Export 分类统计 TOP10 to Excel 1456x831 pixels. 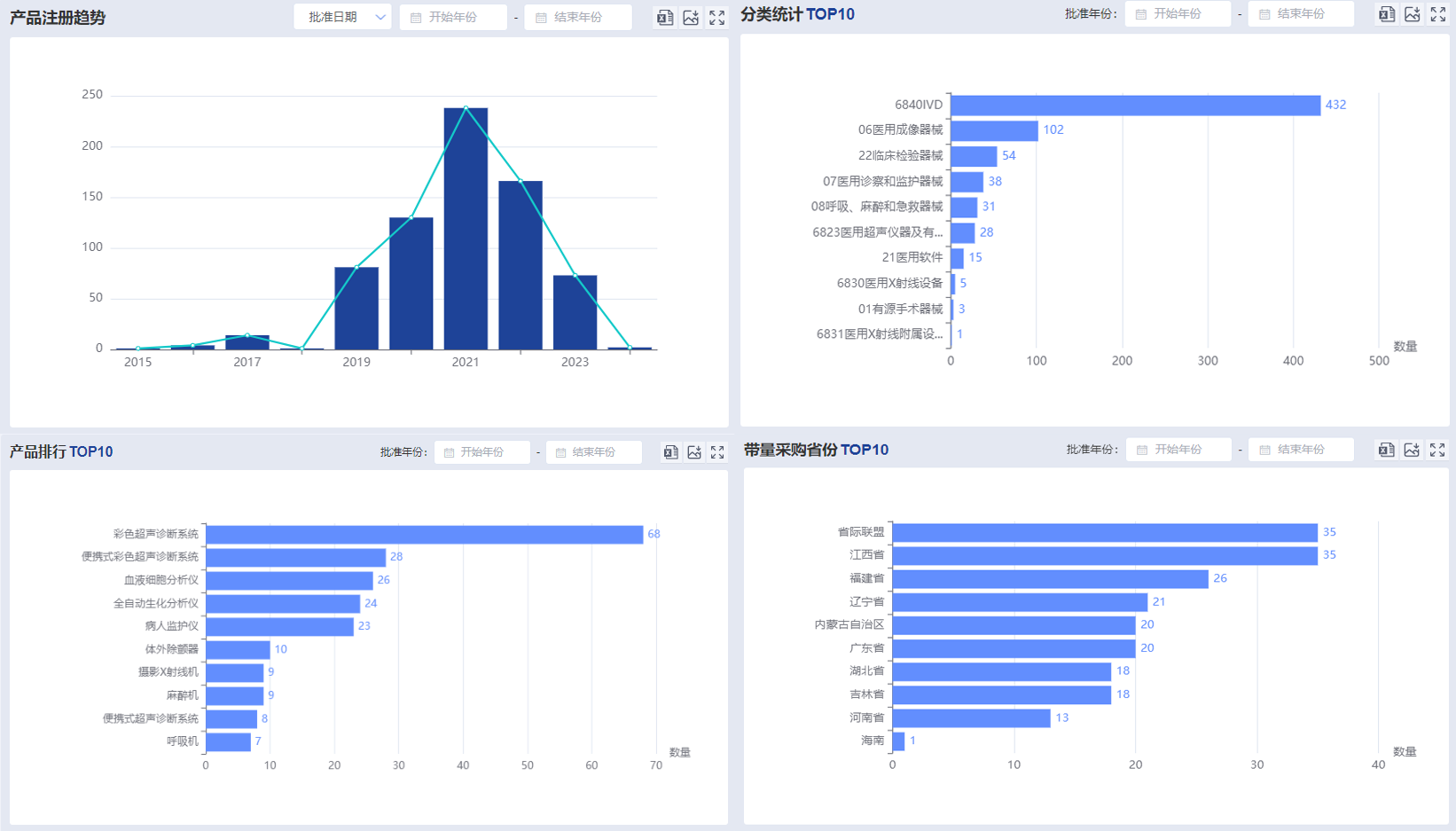[1387, 14]
